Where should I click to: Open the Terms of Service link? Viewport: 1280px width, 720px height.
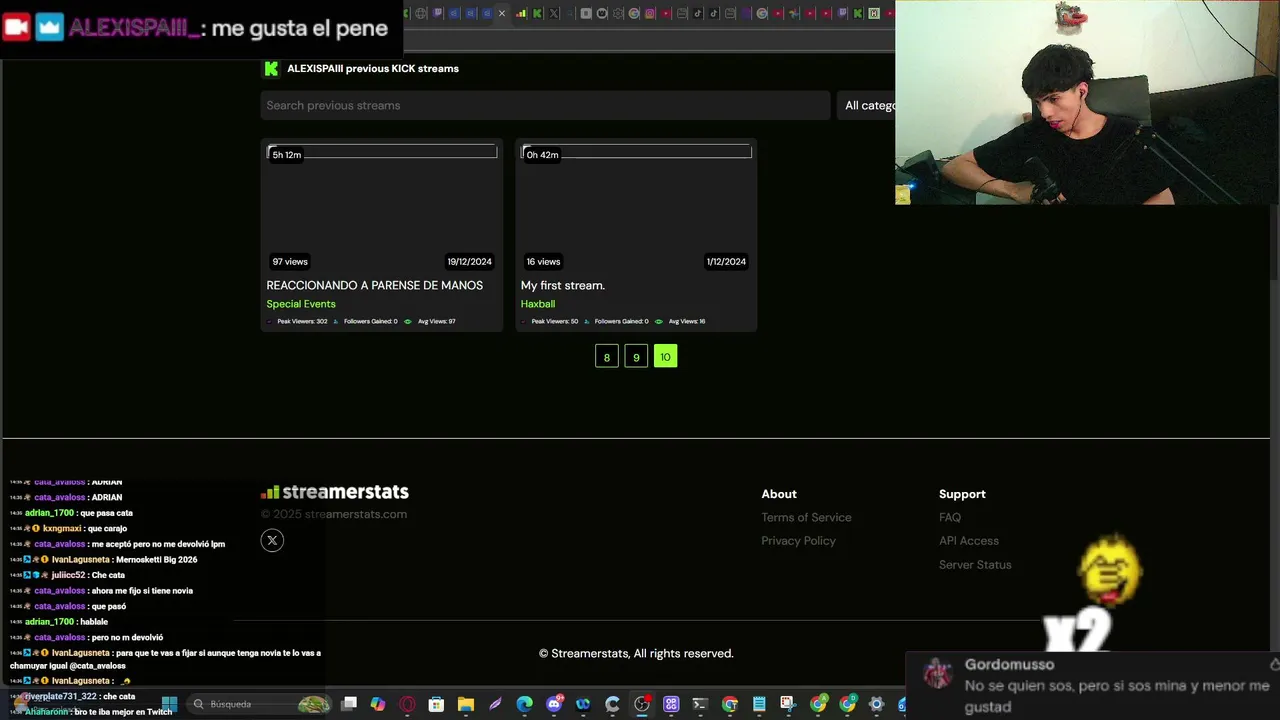pos(806,517)
